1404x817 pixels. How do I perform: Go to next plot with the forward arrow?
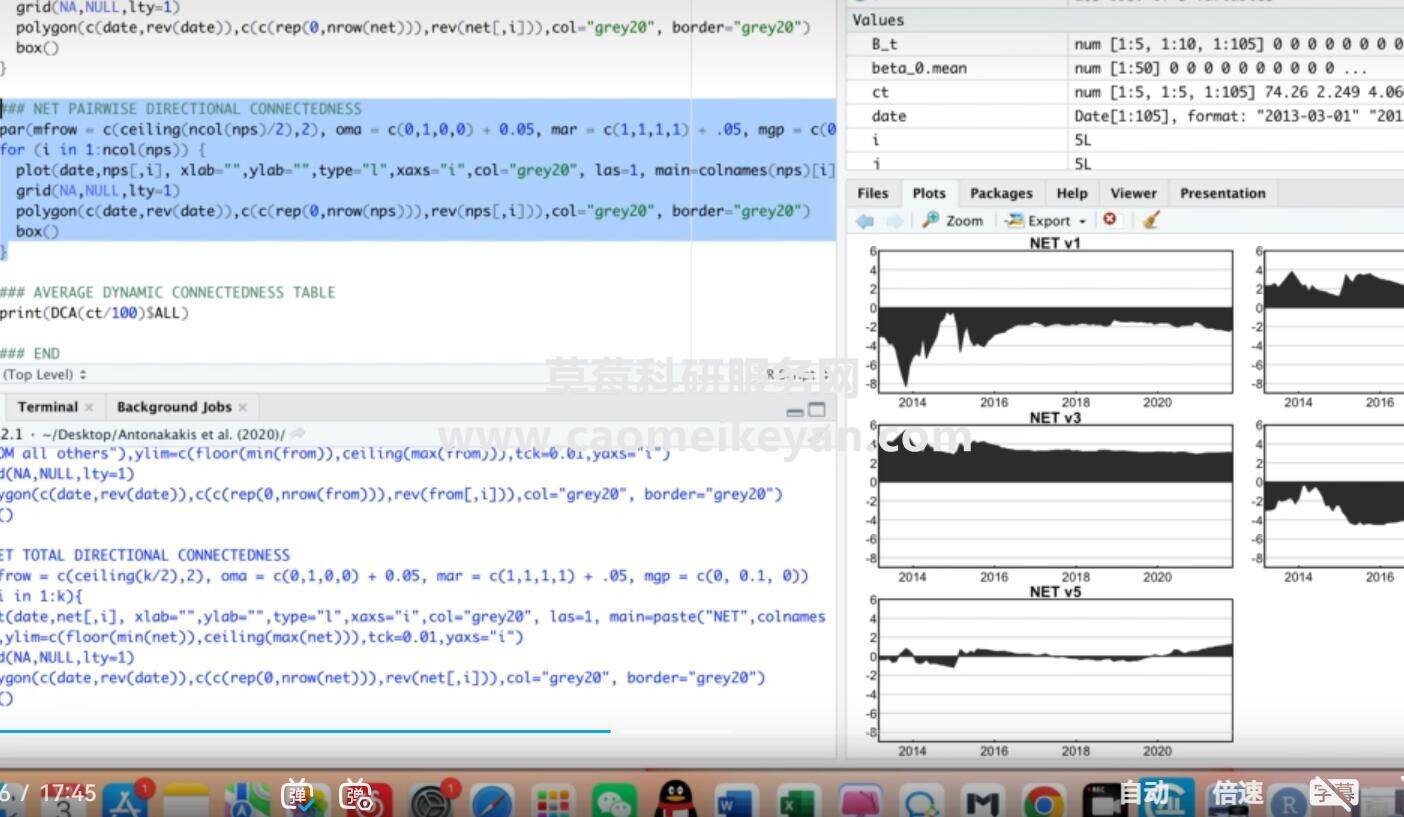click(x=894, y=221)
